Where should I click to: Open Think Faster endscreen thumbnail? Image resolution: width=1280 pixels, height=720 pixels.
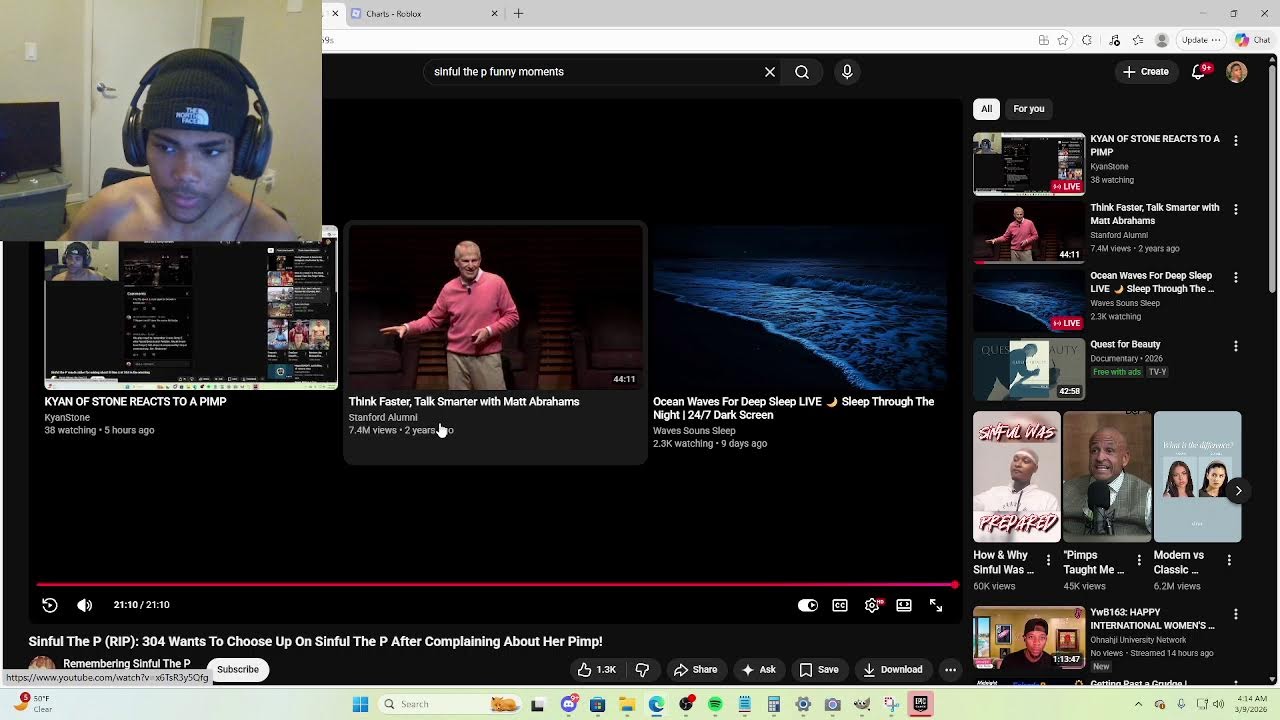495,308
